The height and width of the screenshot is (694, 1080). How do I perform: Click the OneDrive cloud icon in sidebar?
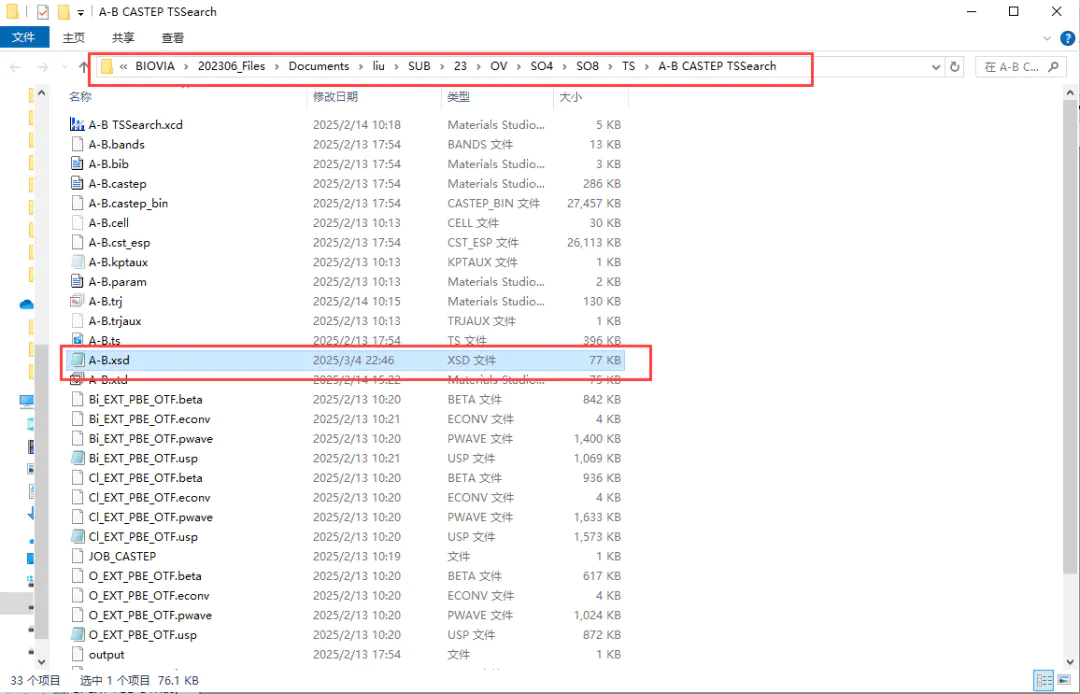[27, 304]
